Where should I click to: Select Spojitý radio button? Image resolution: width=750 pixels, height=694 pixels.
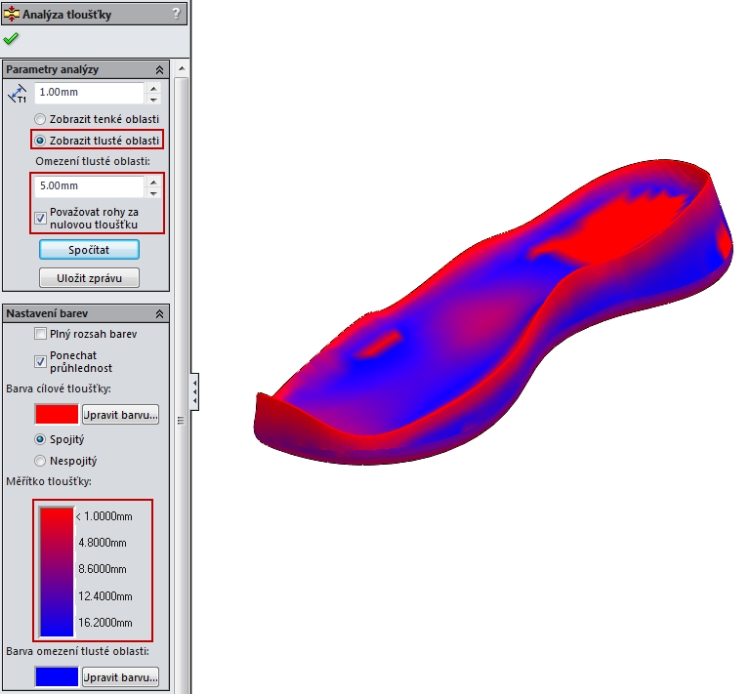(x=40, y=439)
